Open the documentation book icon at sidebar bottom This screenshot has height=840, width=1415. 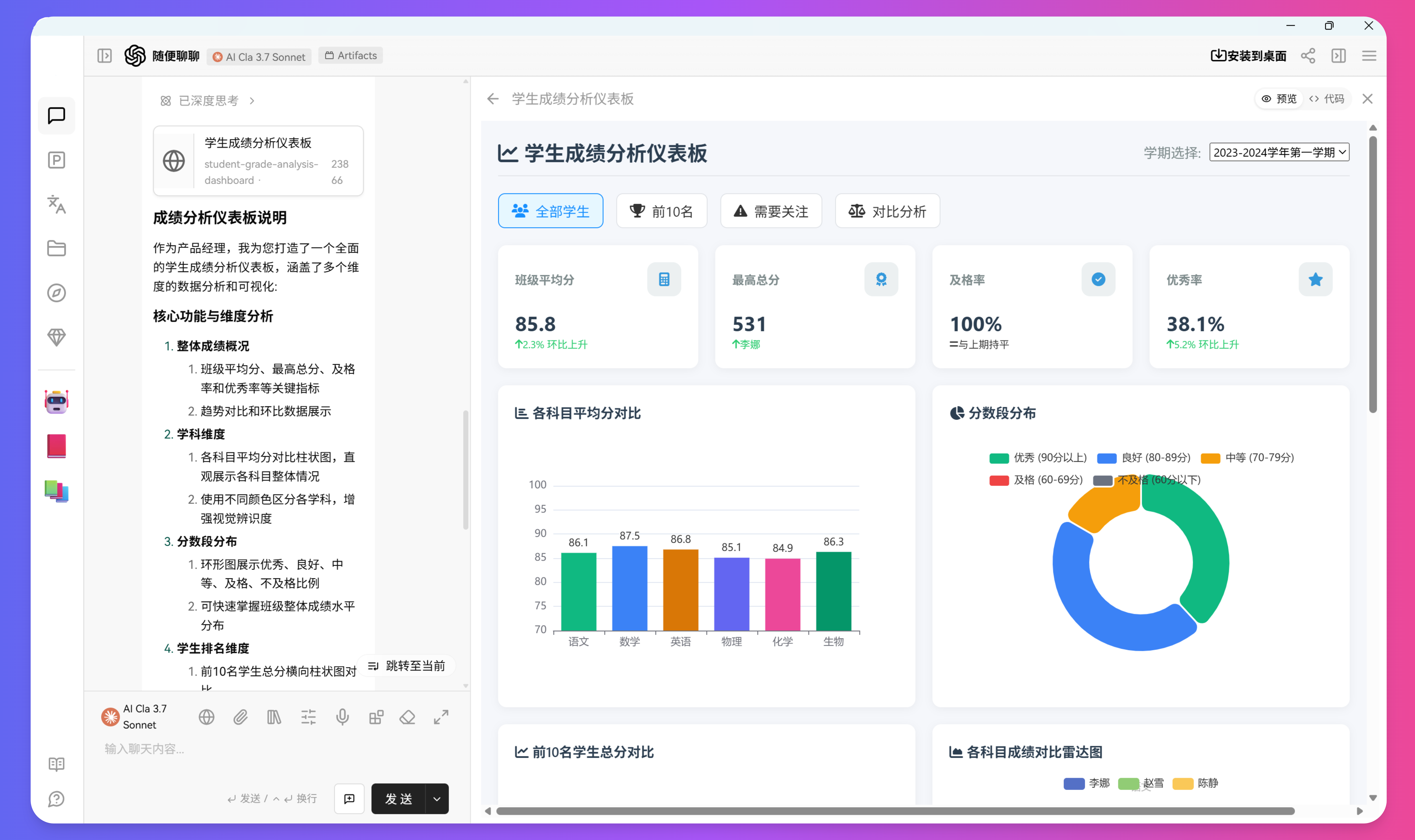point(56,764)
